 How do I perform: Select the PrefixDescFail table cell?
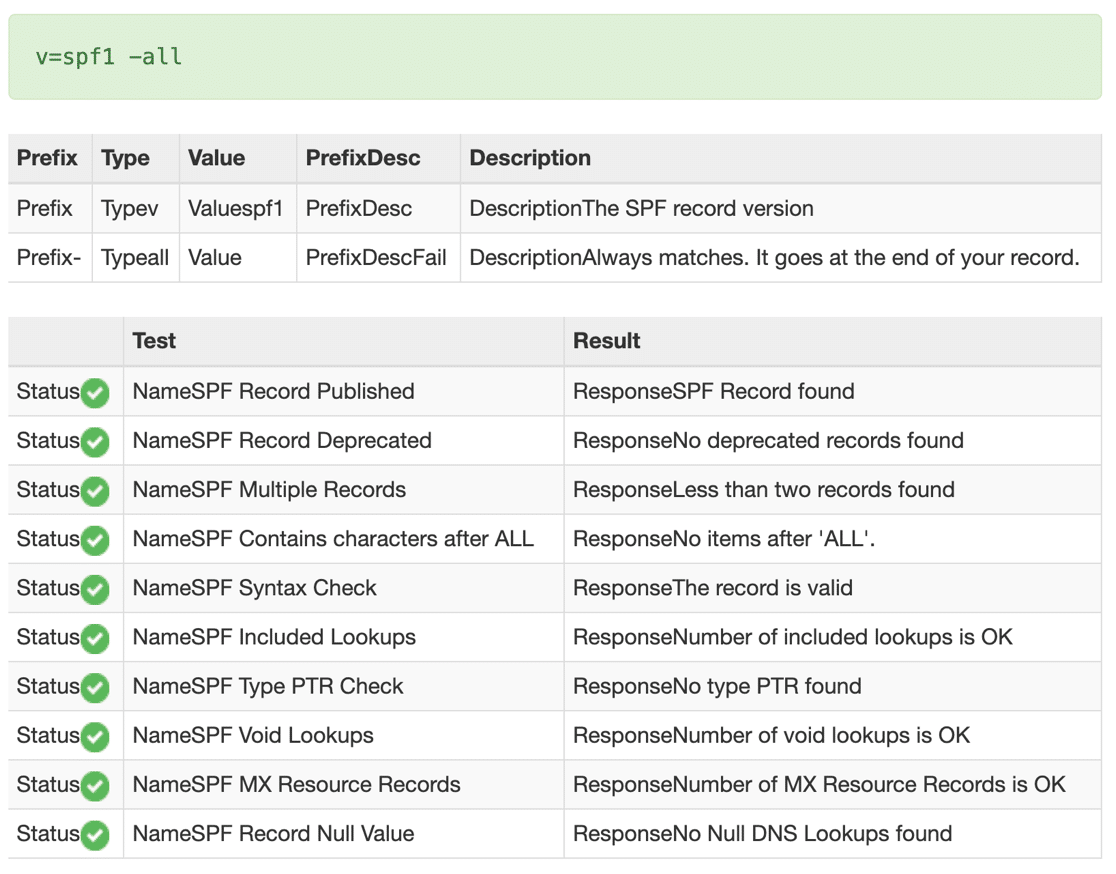[376, 257]
